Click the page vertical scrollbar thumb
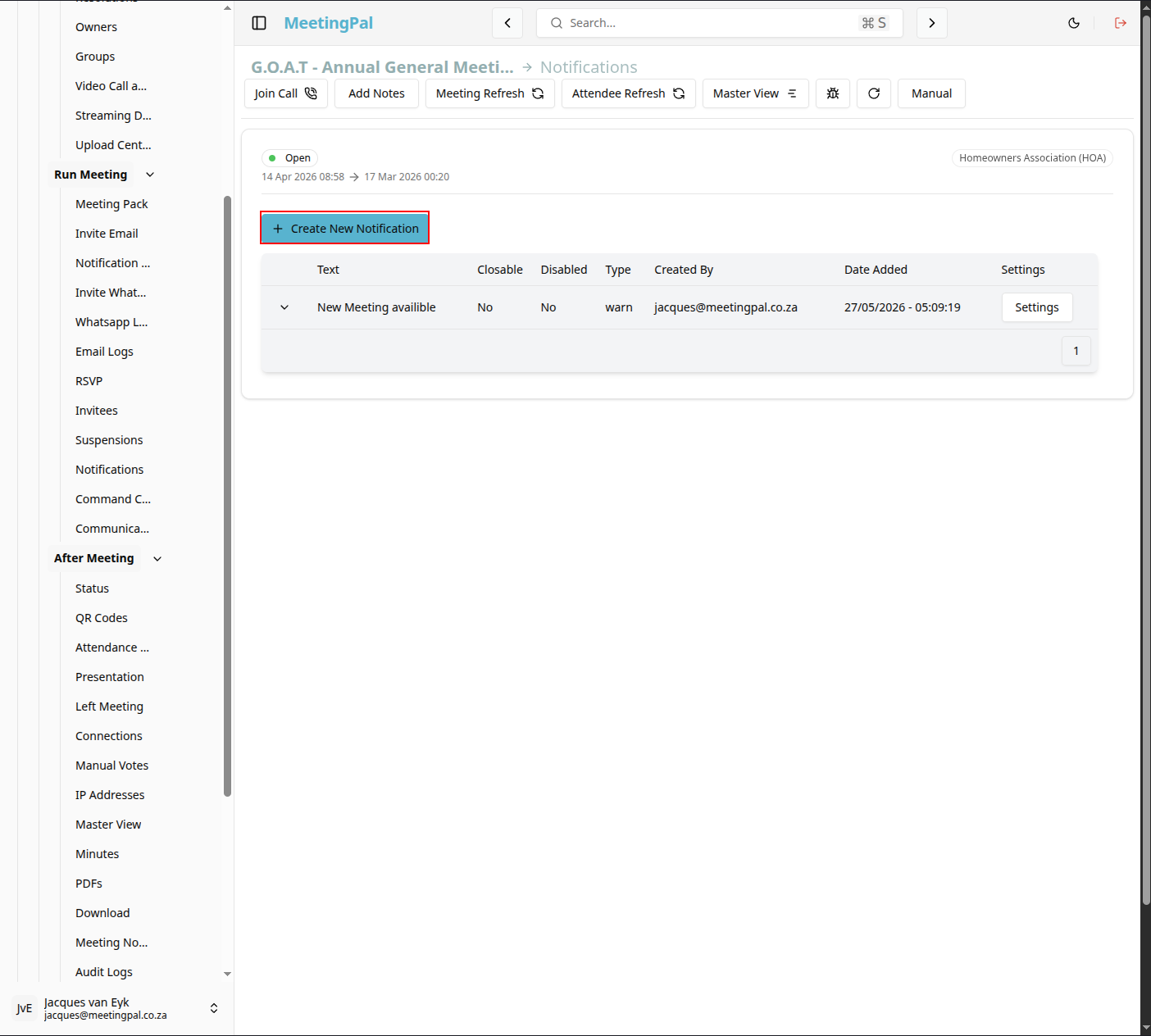 [1146, 461]
